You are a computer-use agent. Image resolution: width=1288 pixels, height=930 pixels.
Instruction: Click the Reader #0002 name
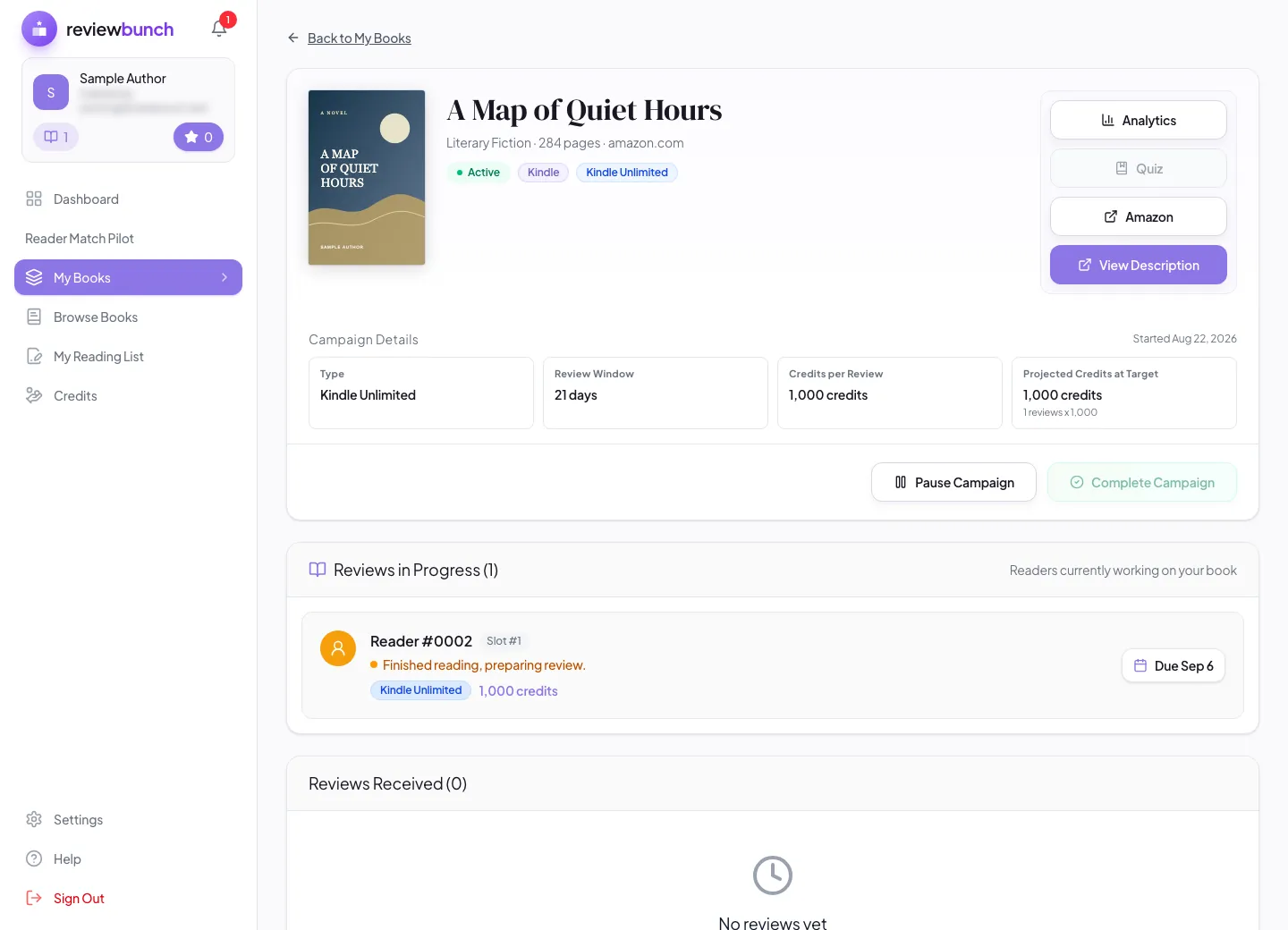coord(421,641)
